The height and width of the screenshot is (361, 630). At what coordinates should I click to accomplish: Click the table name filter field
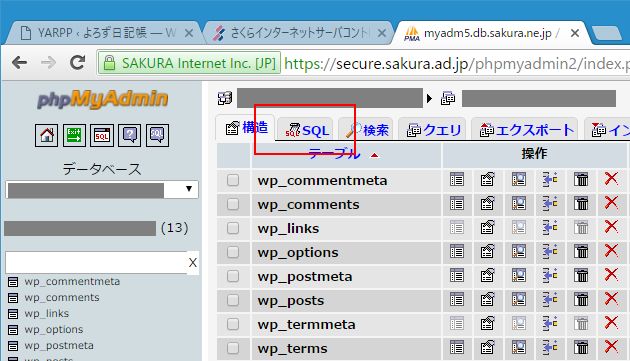(96, 263)
